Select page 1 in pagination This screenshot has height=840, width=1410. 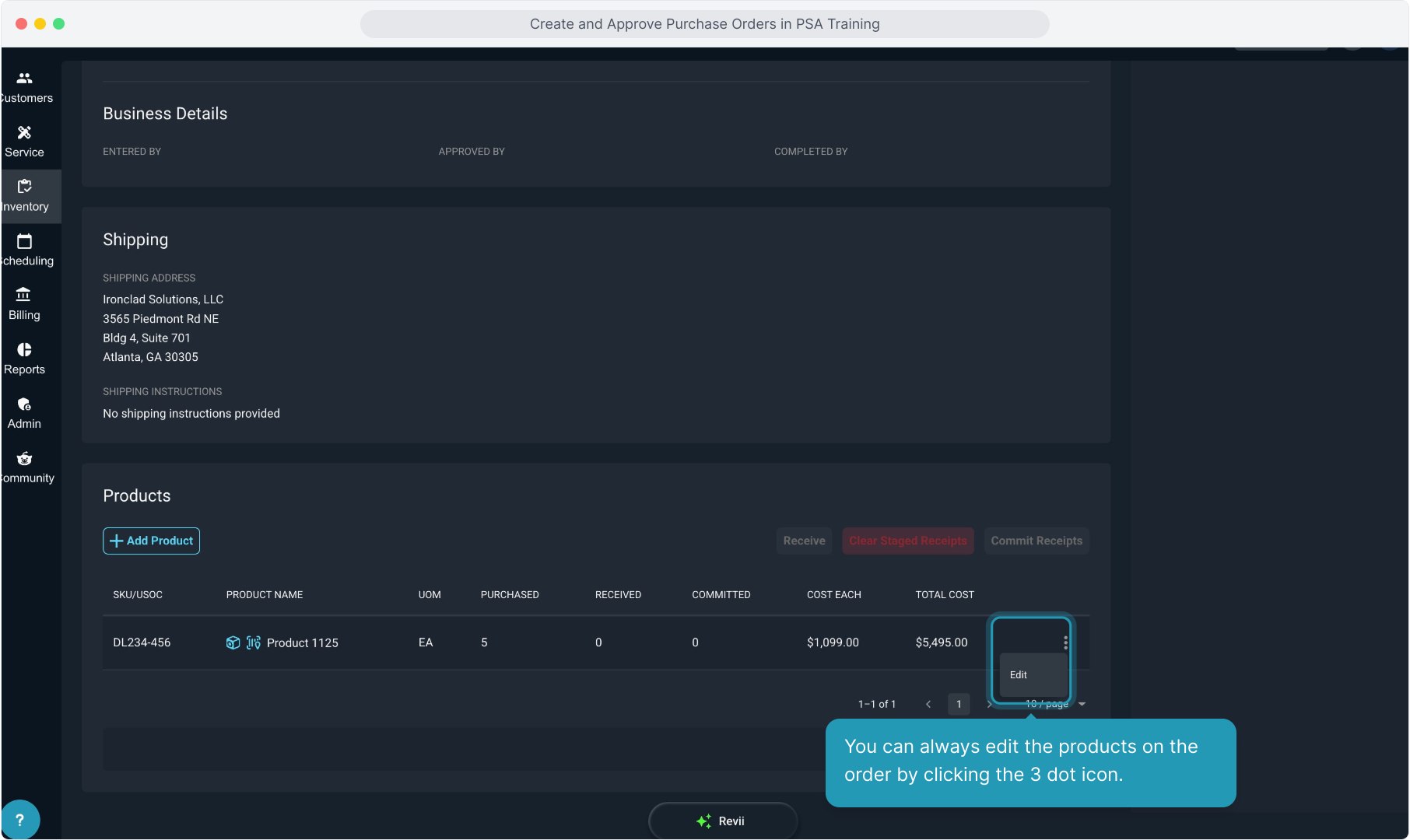[x=959, y=705]
